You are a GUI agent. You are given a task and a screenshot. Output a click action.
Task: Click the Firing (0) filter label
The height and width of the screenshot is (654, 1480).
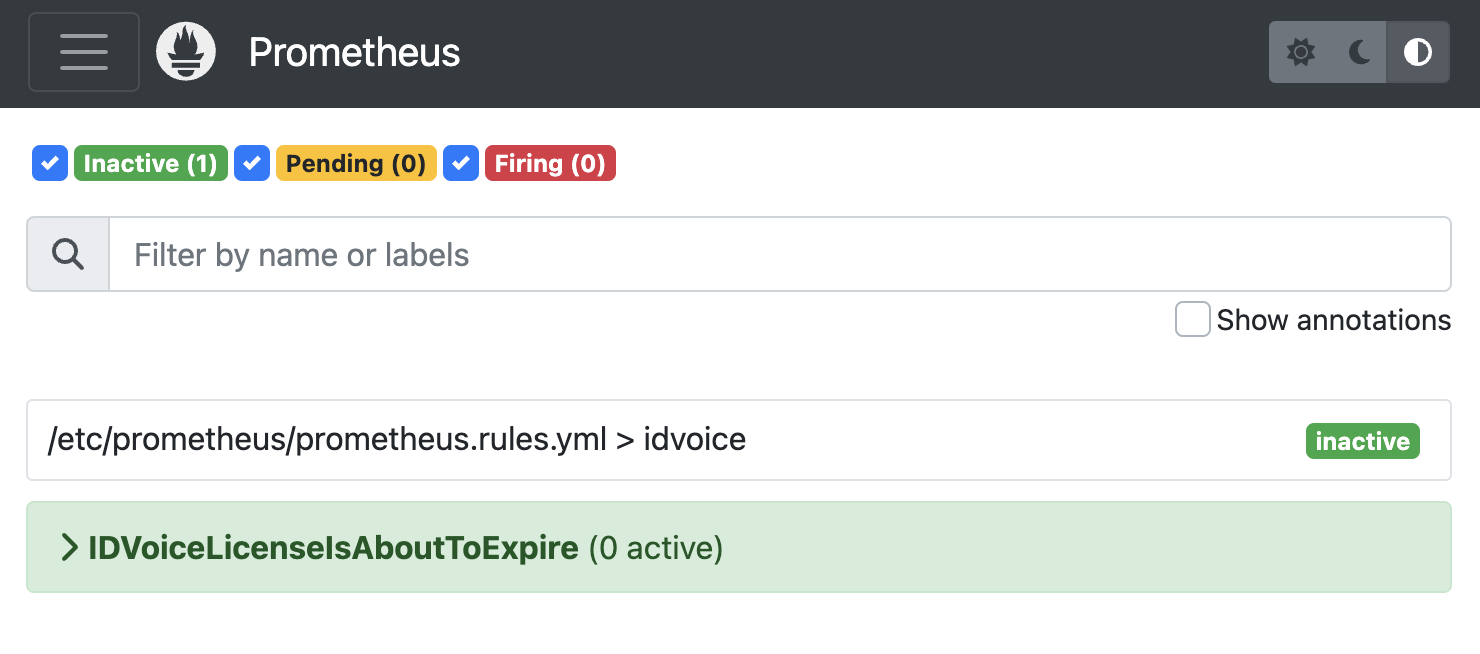[x=550, y=163]
